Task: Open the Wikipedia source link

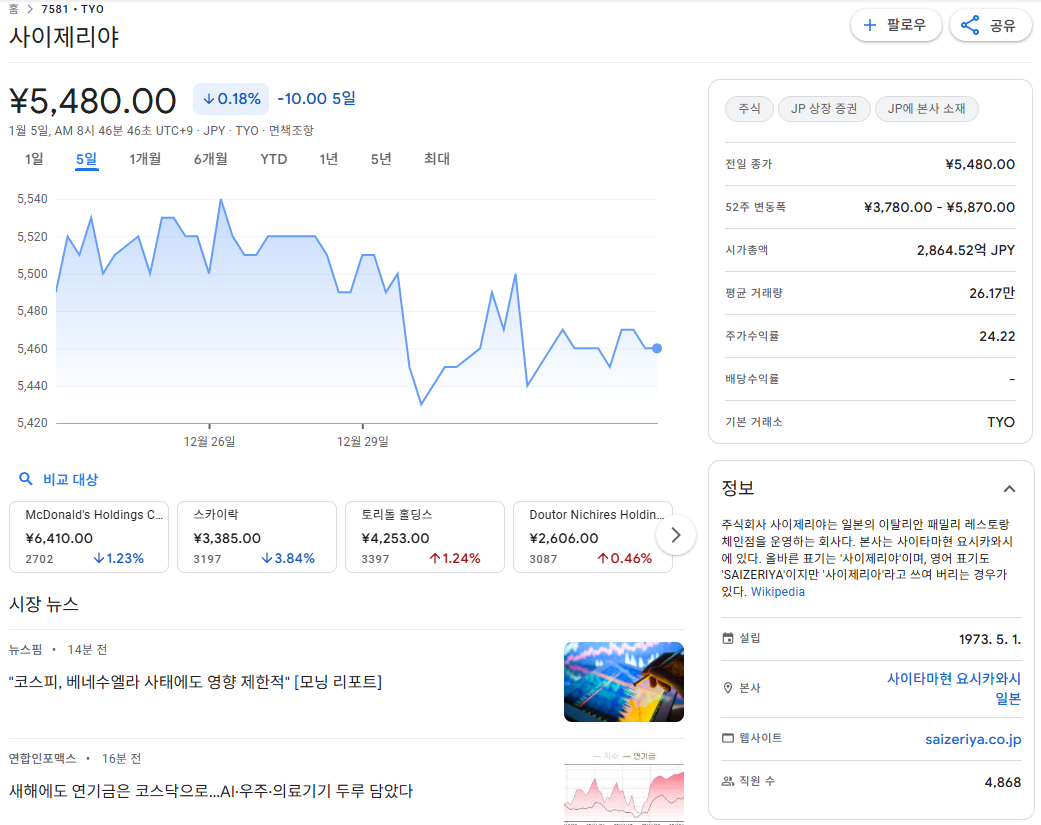Action: coord(777,591)
